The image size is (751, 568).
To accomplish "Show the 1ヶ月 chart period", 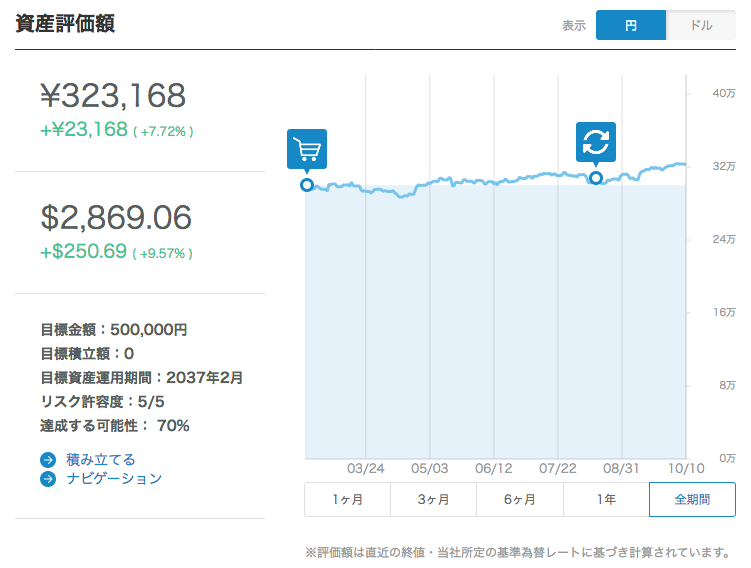I will [x=347, y=500].
